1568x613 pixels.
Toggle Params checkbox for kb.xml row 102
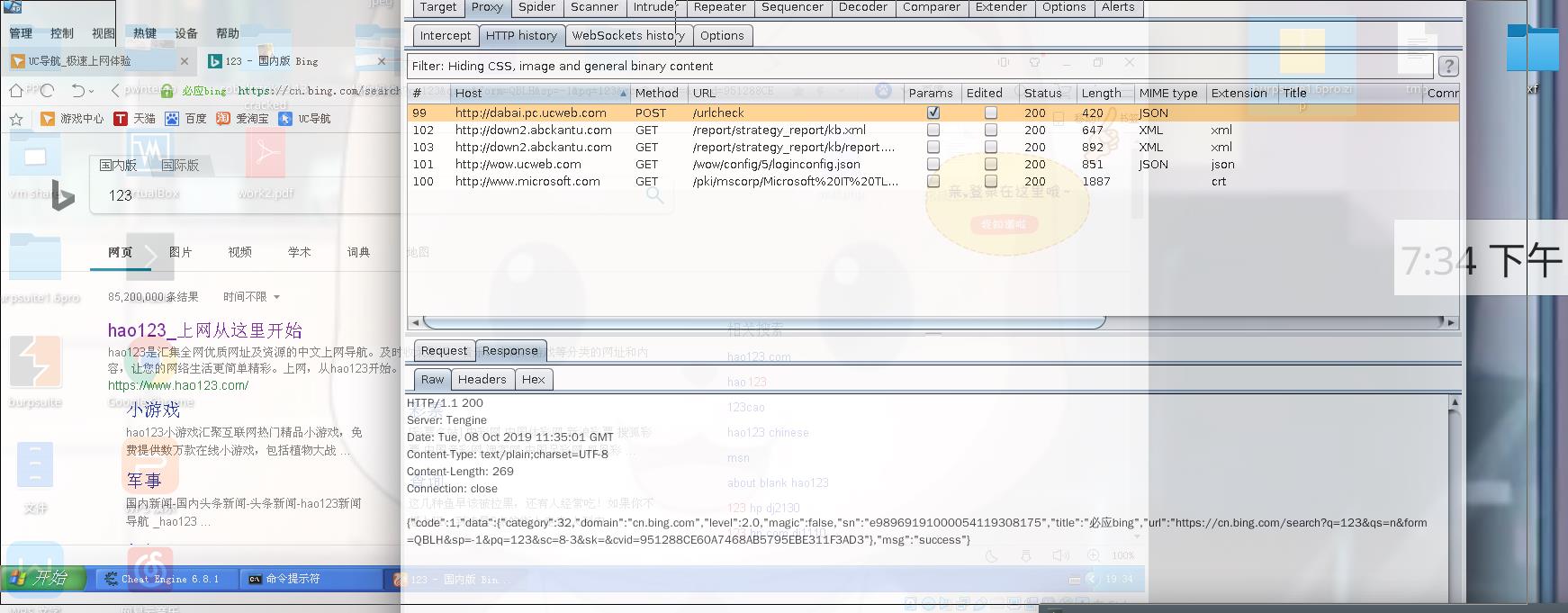click(933, 130)
